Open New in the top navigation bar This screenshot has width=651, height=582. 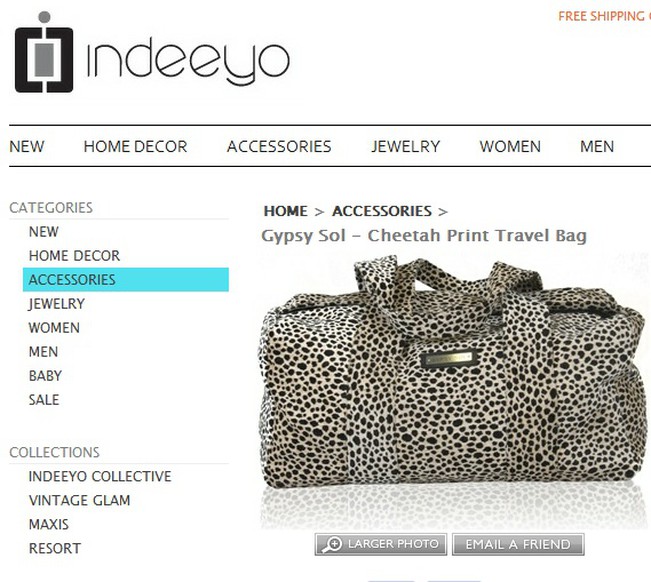click(27, 146)
